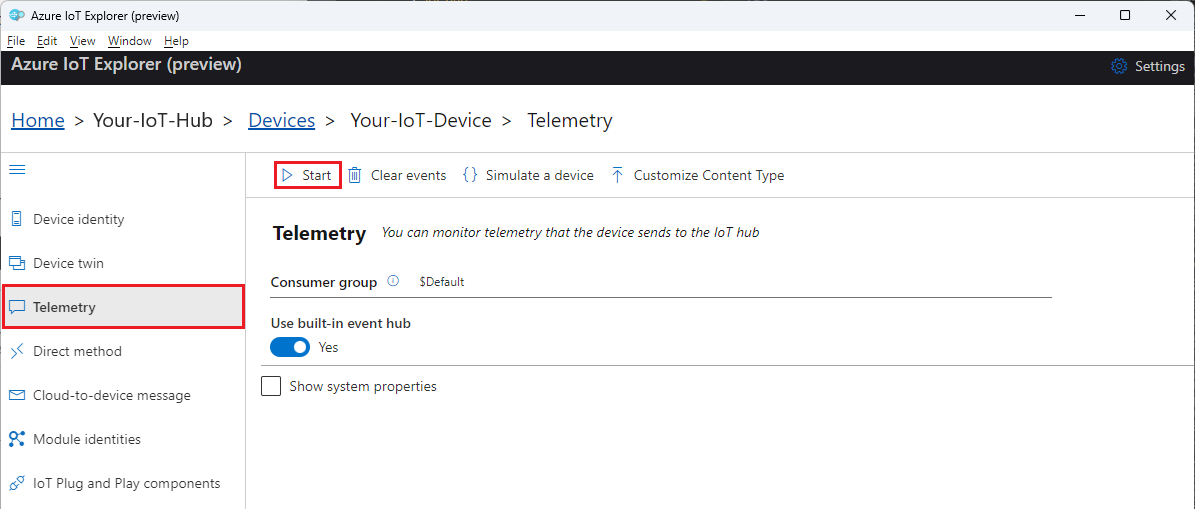Open the Module identities sidebar icon
1195x509 pixels.
(17, 439)
